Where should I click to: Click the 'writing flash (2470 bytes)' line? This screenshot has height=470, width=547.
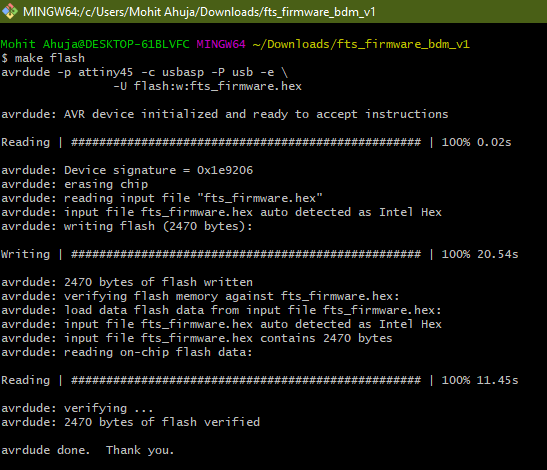pyautogui.click(x=127, y=226)
